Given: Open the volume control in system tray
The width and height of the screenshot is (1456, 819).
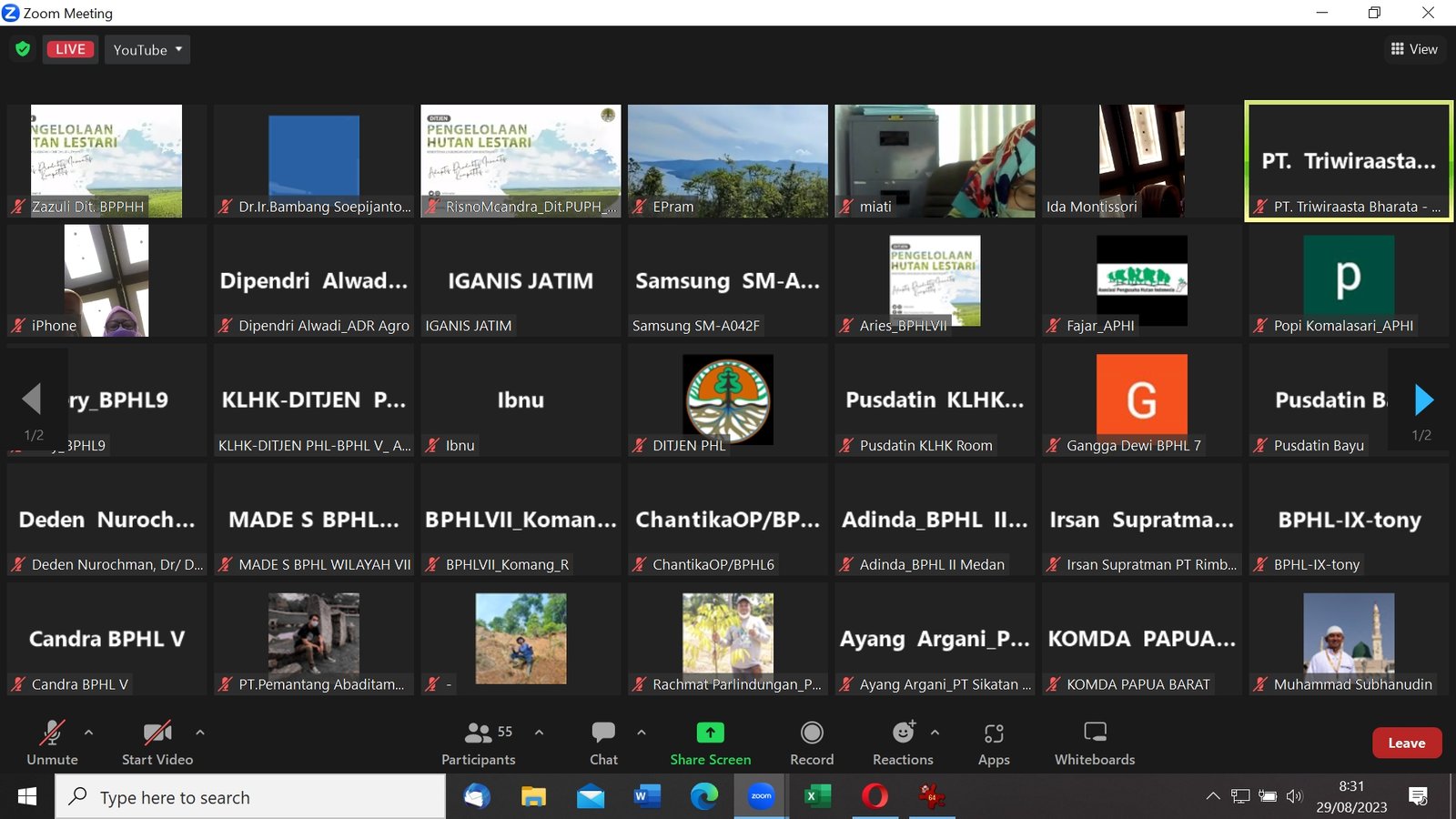Looking at the screenshot, I should [x=1294, y=796].
